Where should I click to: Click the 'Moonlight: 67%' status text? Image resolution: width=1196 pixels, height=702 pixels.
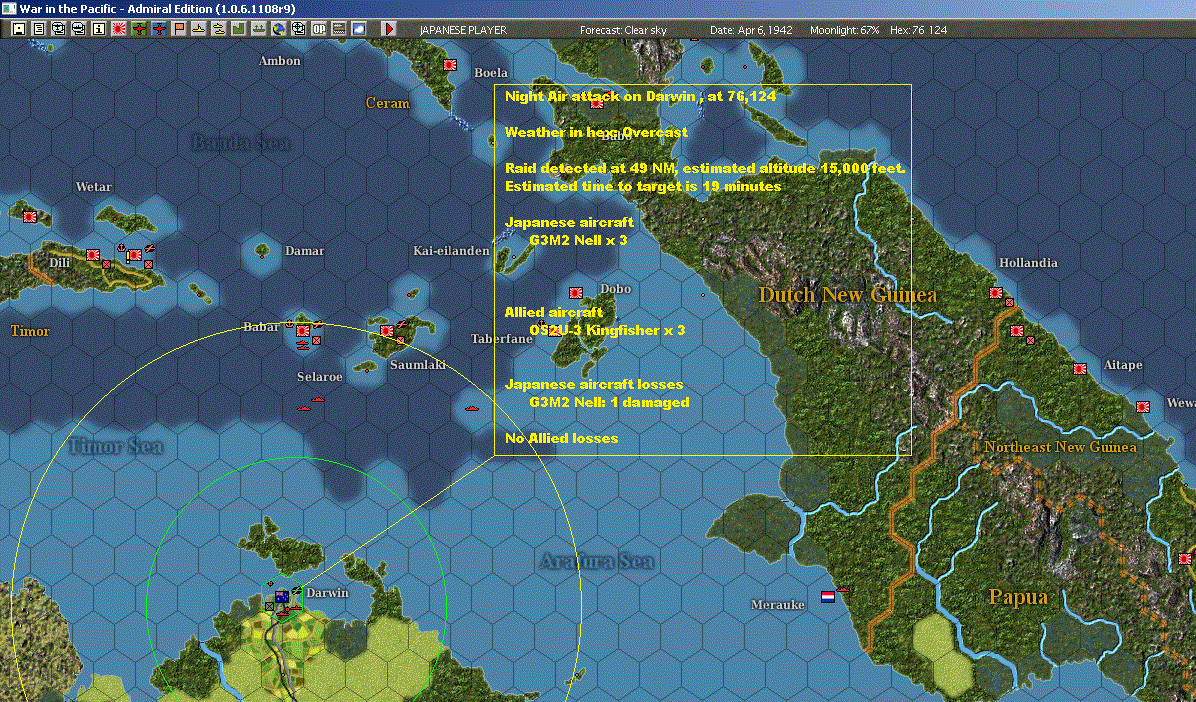coord(844,30)
